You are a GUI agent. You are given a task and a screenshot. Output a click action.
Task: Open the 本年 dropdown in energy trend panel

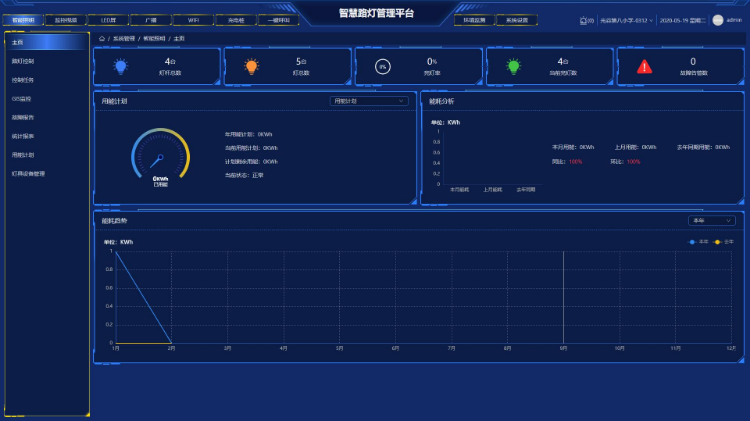coord(711,220)
